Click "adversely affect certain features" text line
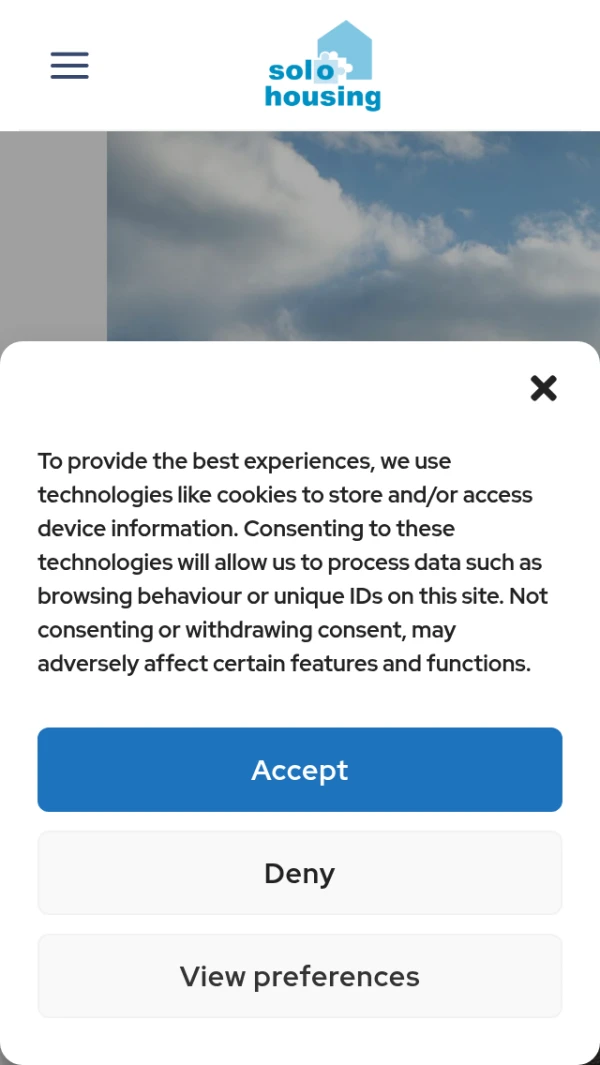600x1065 pixels. [284, 664]
